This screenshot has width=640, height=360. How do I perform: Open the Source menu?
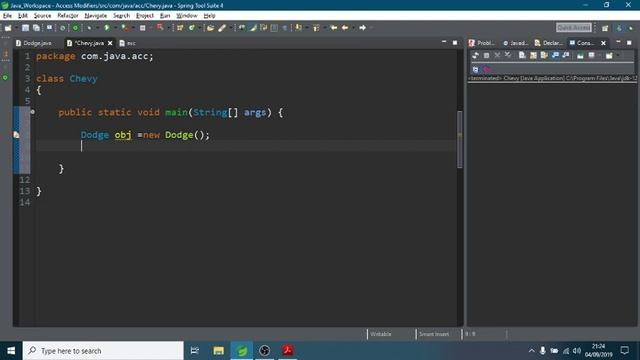[x=42, y=16]
